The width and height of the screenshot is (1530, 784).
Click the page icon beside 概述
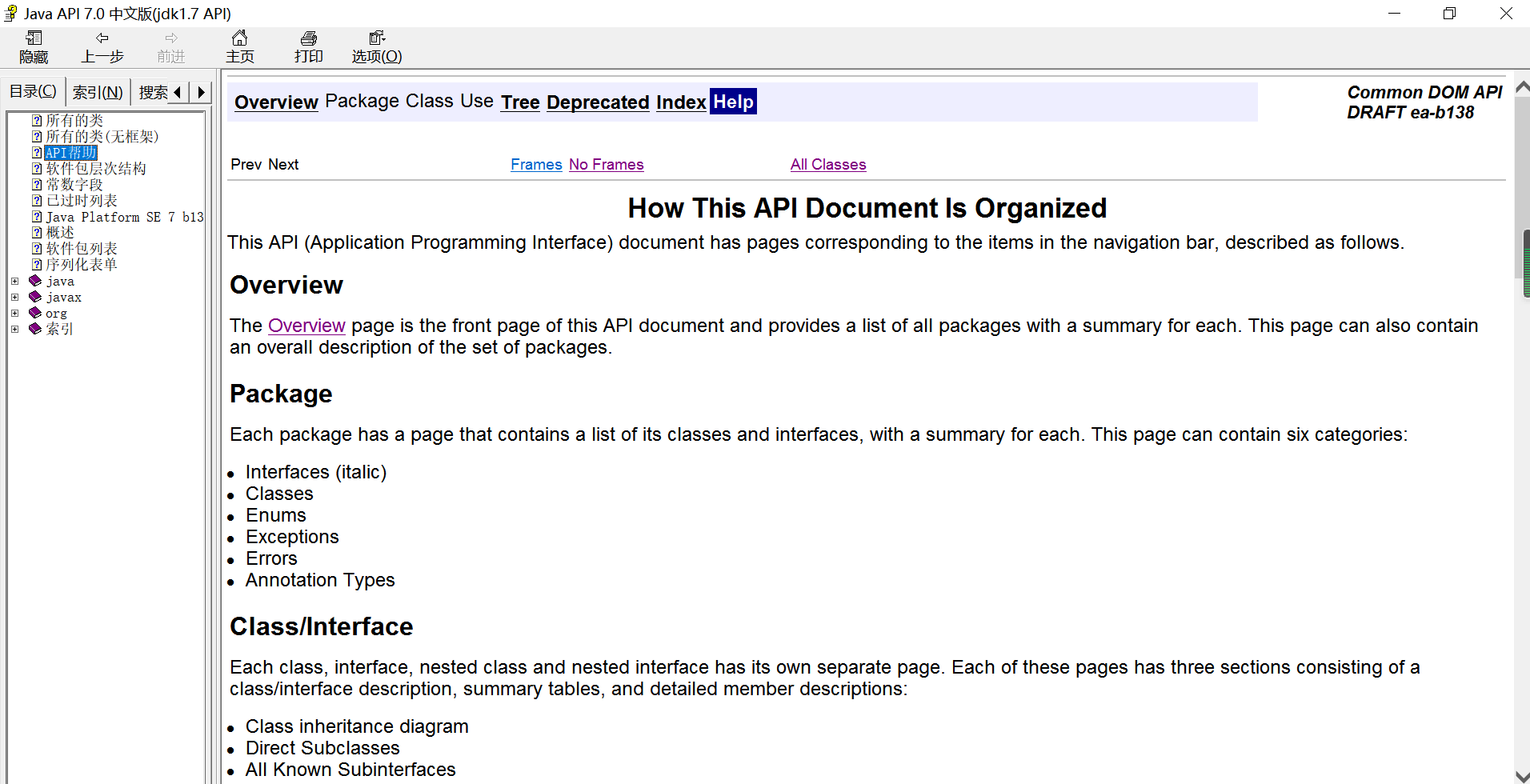(37, 232)
